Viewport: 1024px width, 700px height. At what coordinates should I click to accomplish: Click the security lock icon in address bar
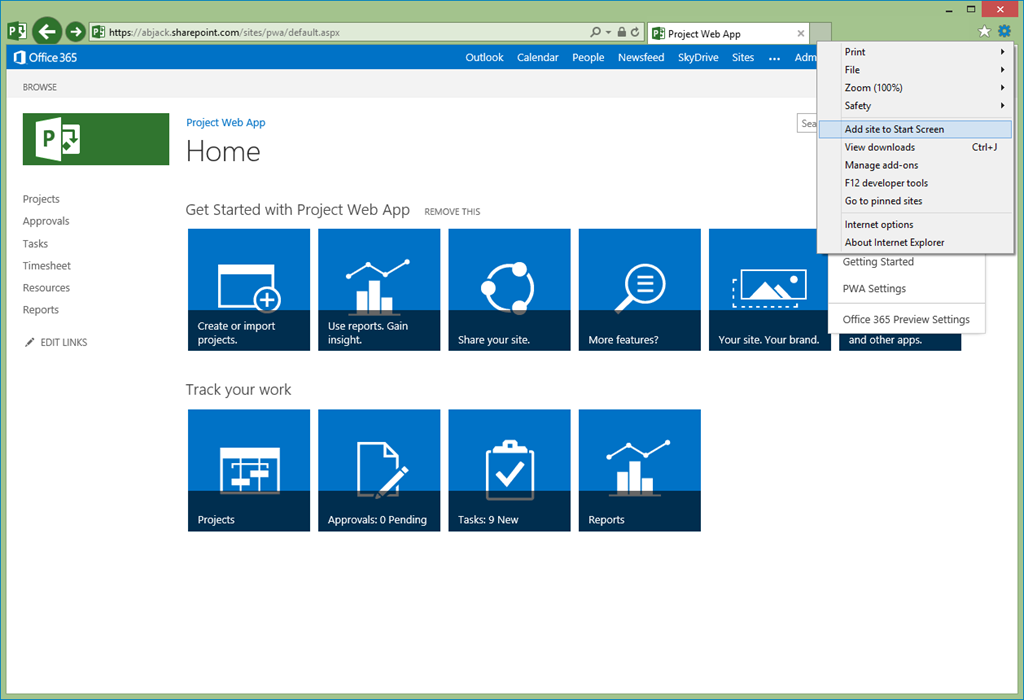point(622,32)
